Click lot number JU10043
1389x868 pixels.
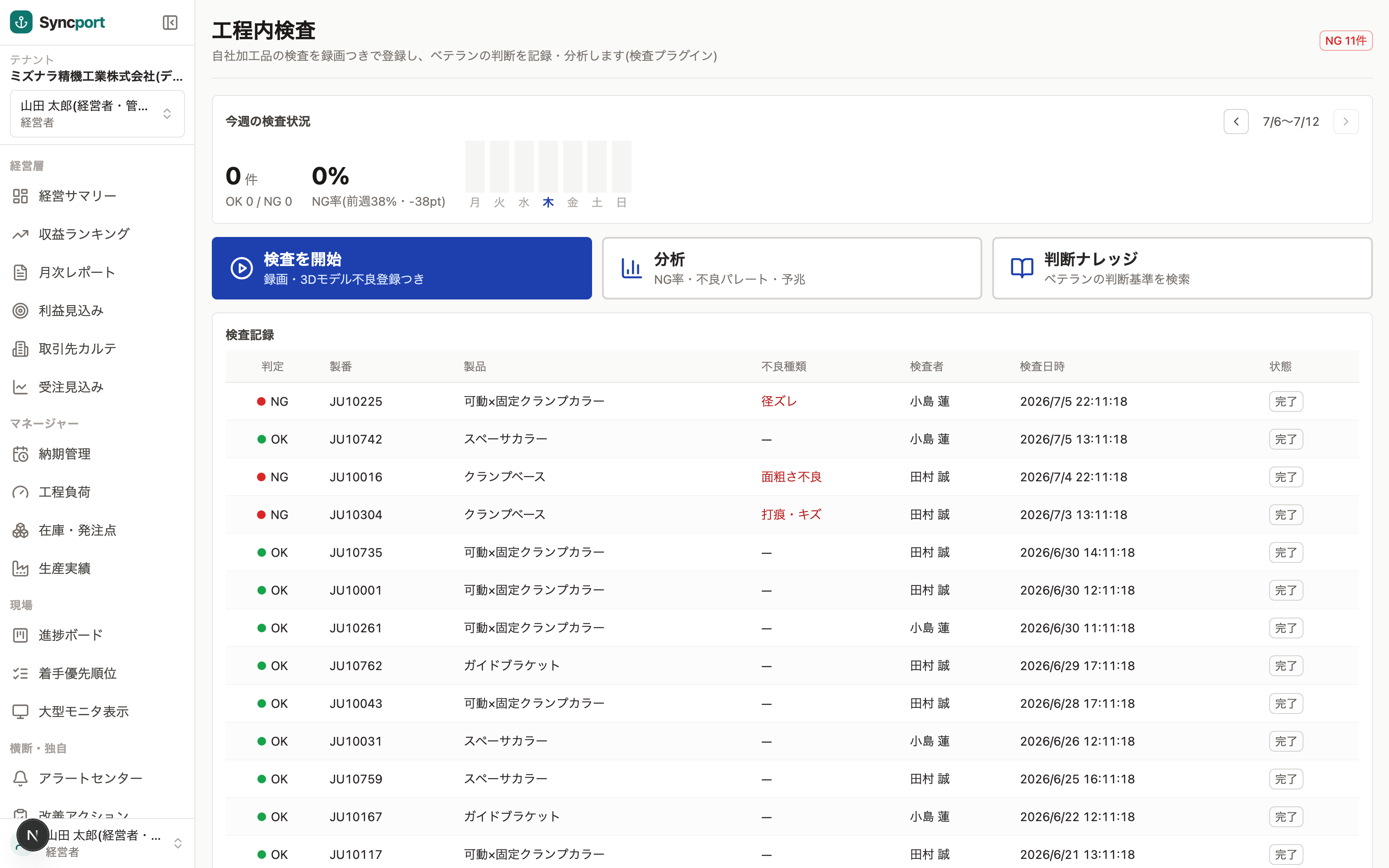click(356, 704)
